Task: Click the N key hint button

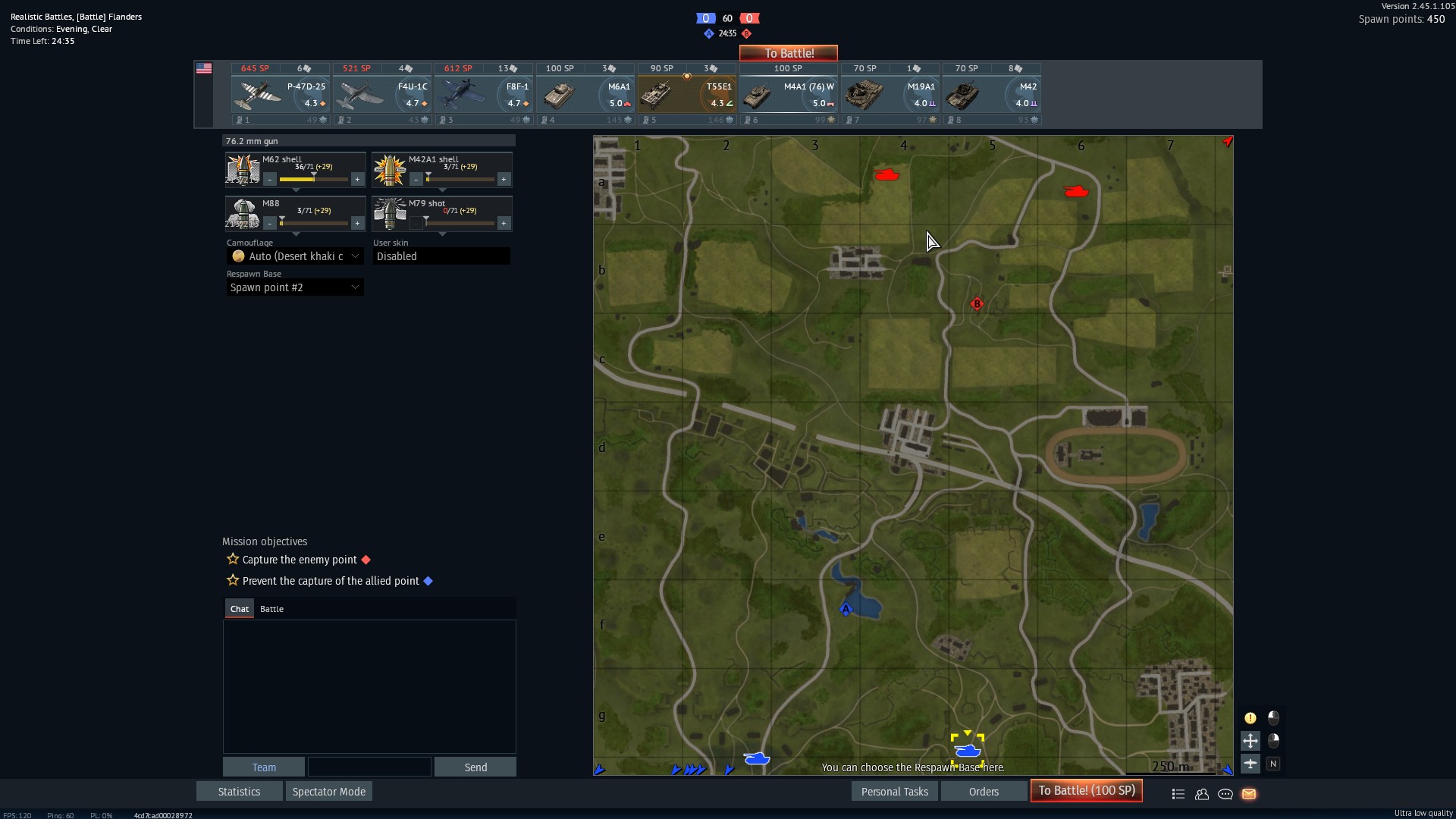Action: (1273, 764)
